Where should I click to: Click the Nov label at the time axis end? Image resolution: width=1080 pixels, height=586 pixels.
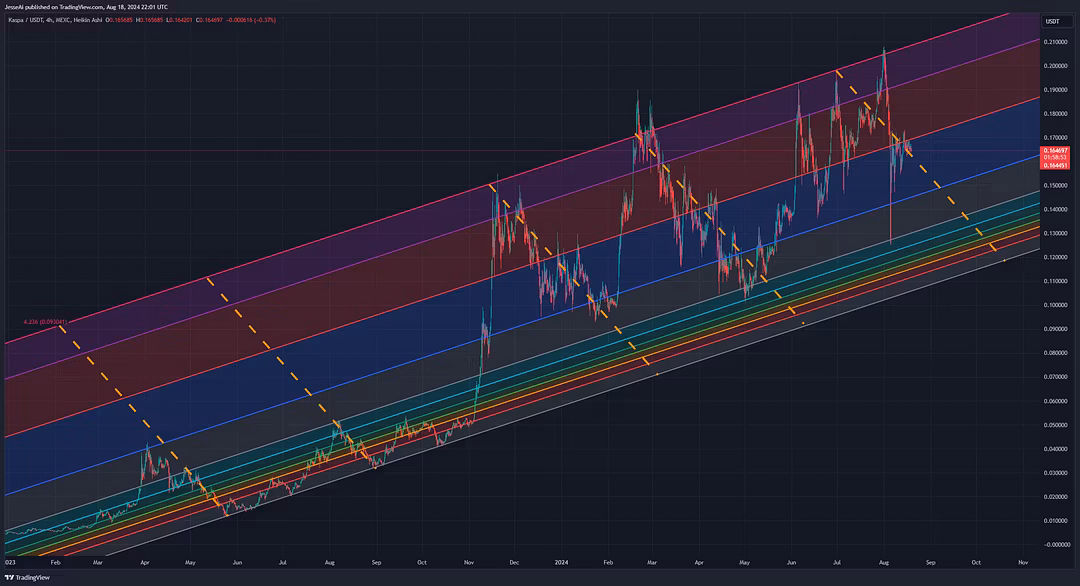point(1023,564)
